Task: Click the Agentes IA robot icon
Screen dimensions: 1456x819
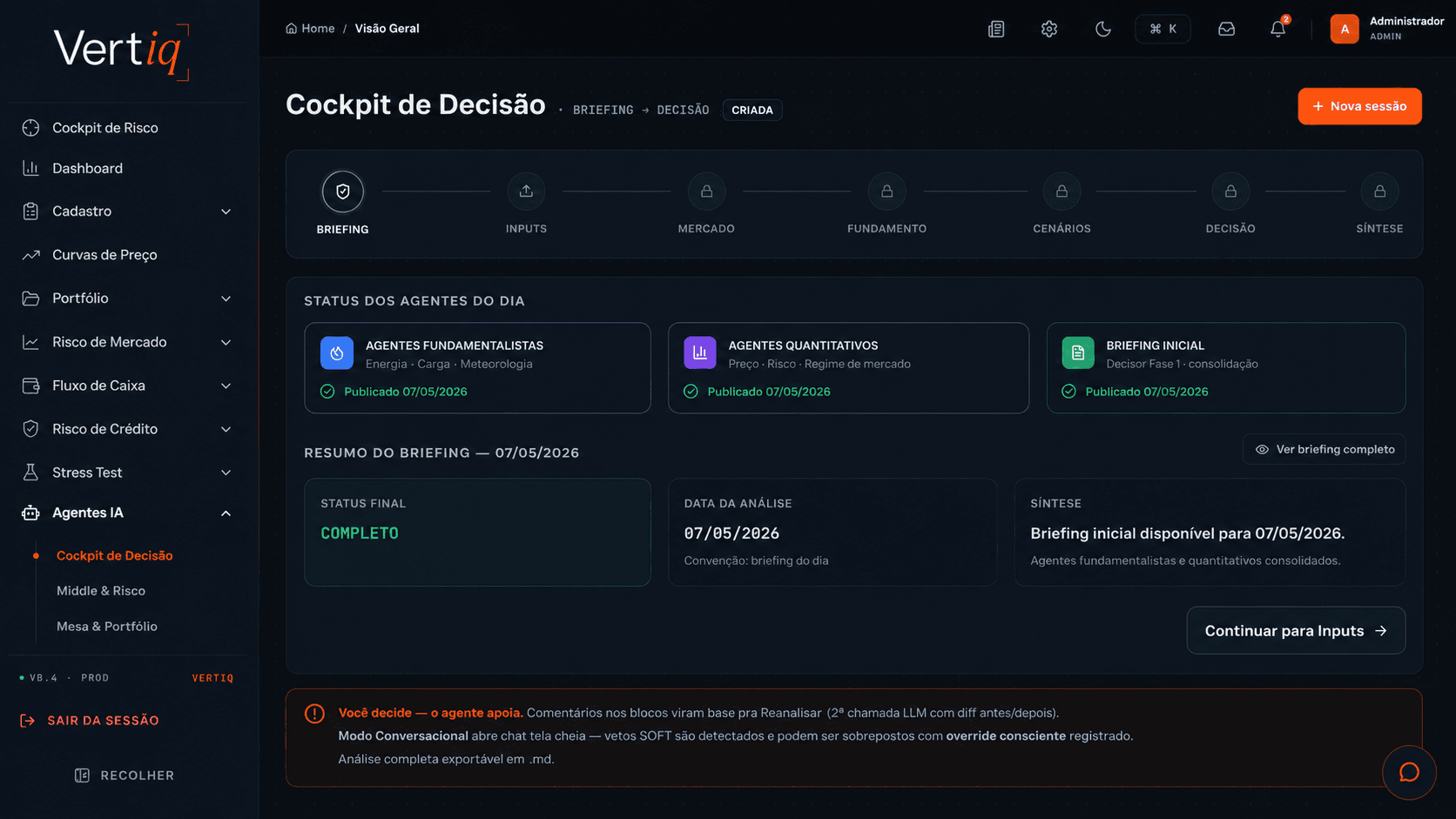Action: (x=30, y=513)
